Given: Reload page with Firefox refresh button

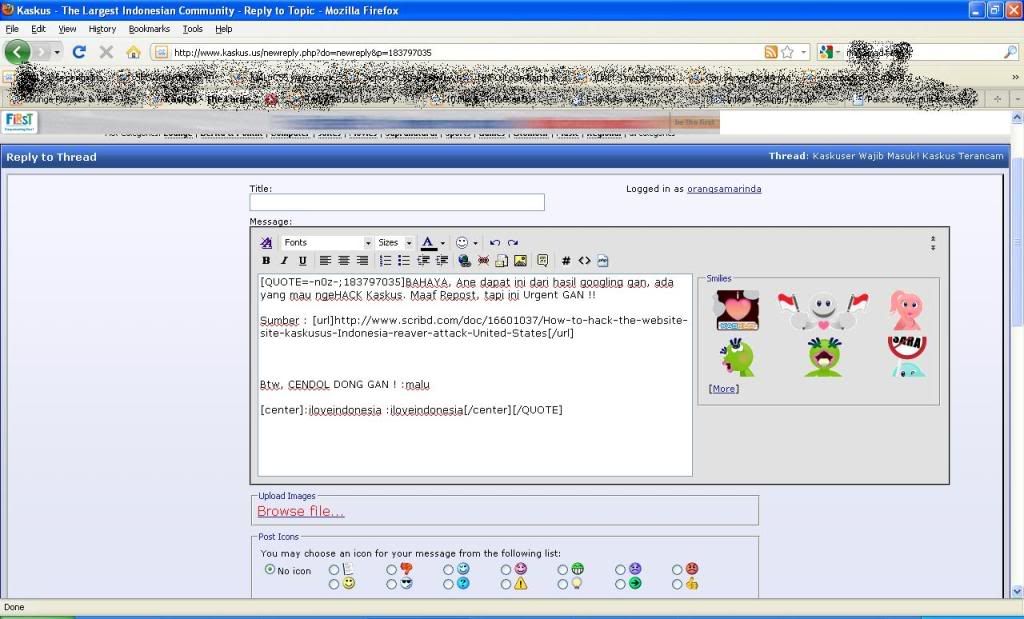Looking at the screenshot, I should click(x=79, y=52).
